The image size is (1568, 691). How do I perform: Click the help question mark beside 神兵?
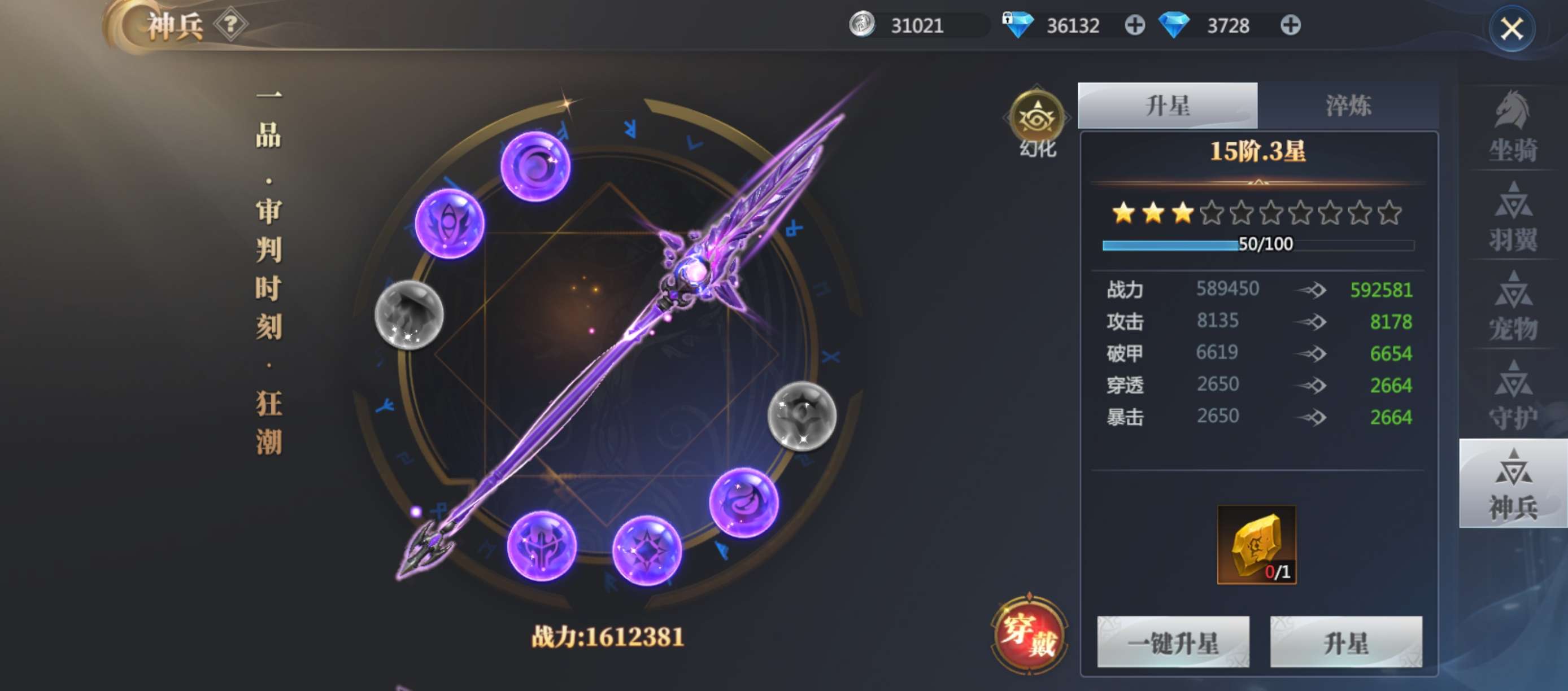pyautogui.click(x=230, y=25)
